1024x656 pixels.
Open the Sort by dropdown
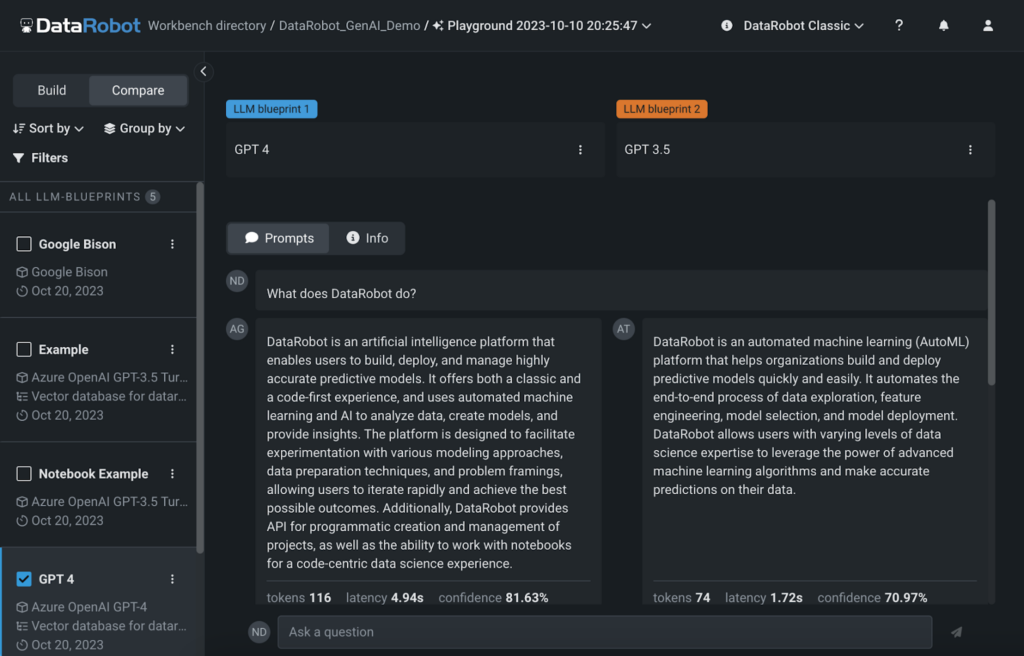click(x=48, y=128)
